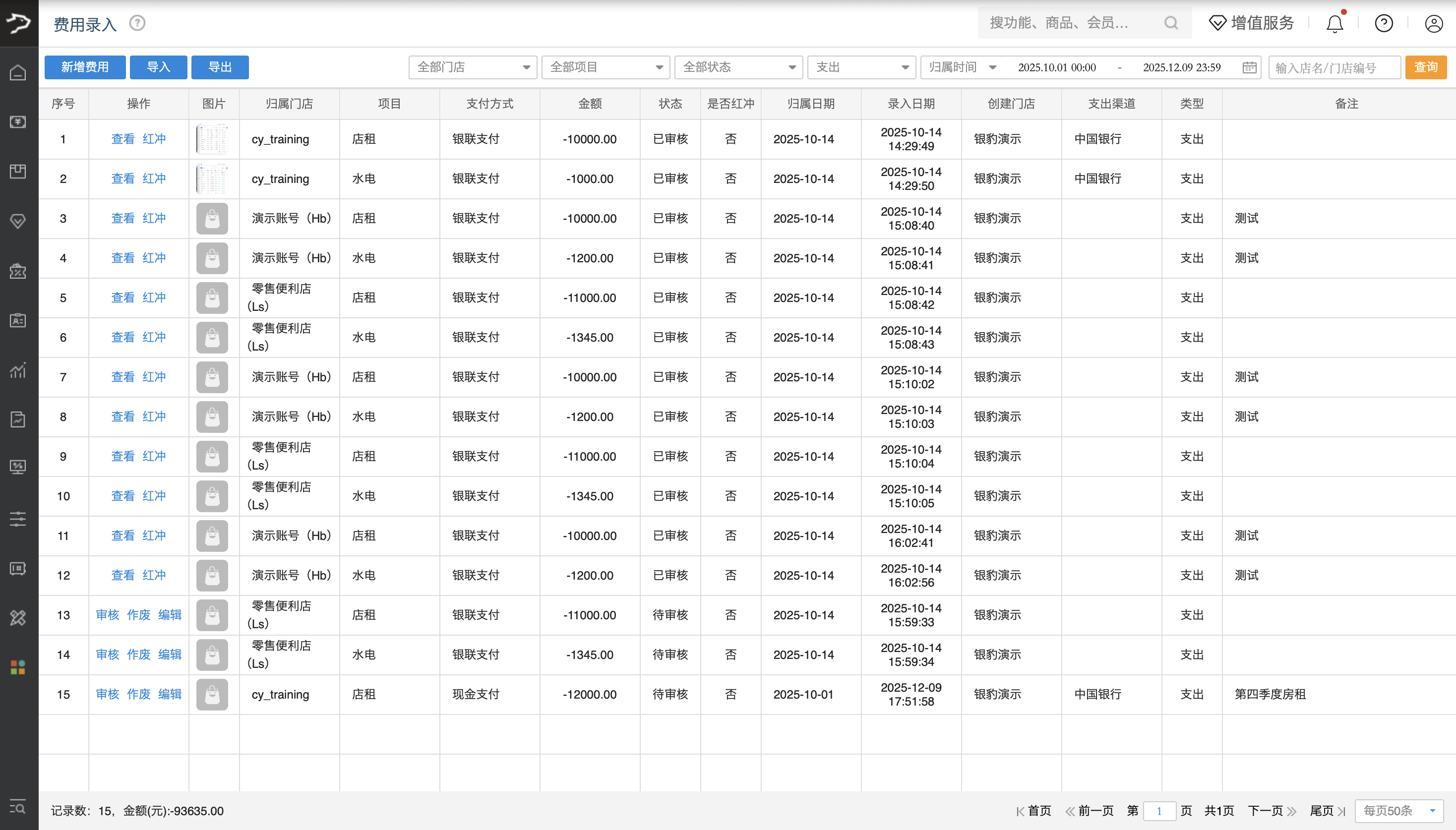This screenshot has height=830, width=1456.
Task: Click 审核 link on row 15
Action: (107, 694)
